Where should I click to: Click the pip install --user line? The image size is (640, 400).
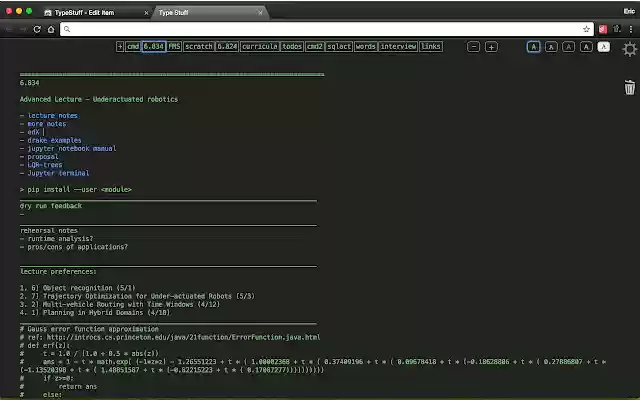coord(76,189)
